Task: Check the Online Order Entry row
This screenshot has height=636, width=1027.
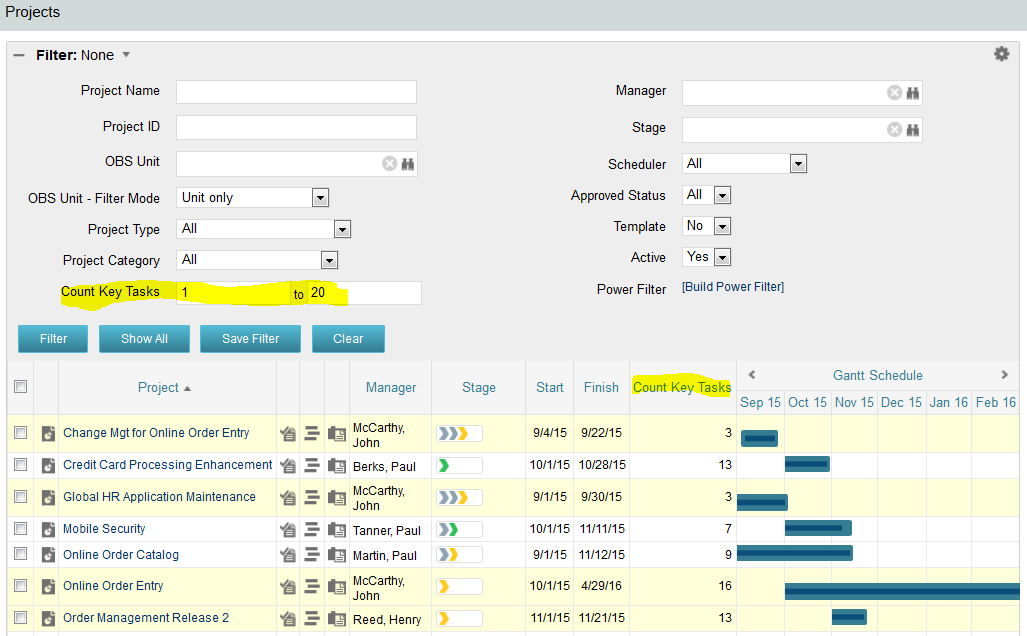Action: [x=21, y=585]
